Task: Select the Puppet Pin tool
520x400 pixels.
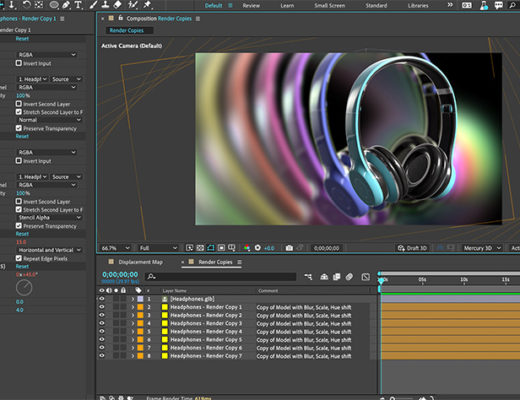Action: pyautogui.click(x=147, y=5)
